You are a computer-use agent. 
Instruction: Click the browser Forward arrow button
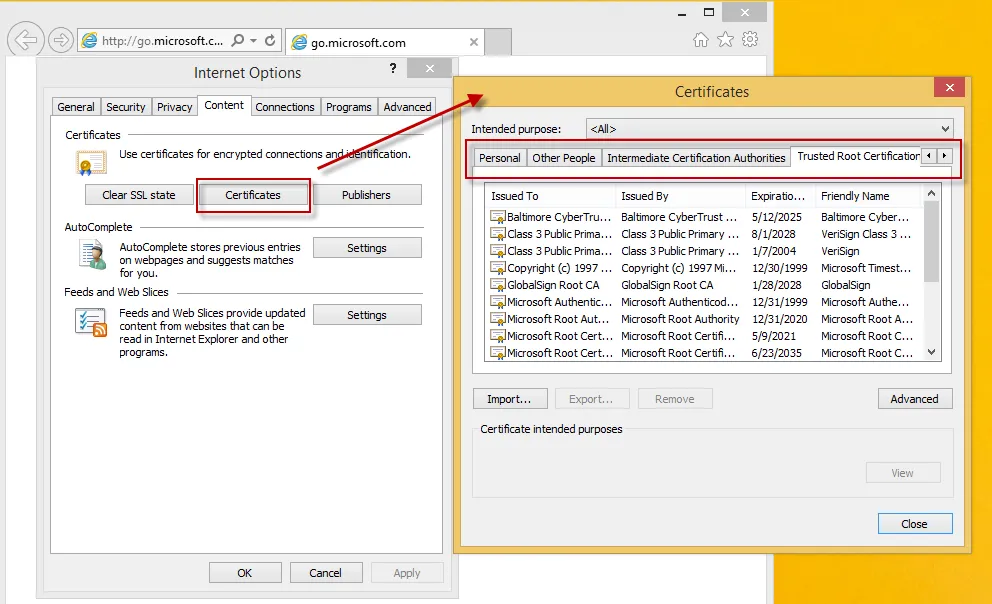tap(61, 40)
